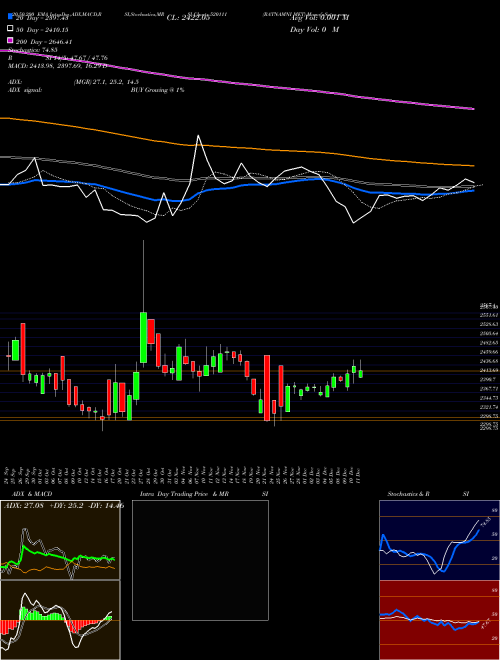The height and width of the screenshot is (660, 500).
Task: Open the ADX indicator chart panel
Action: click(x=60, y=540)
